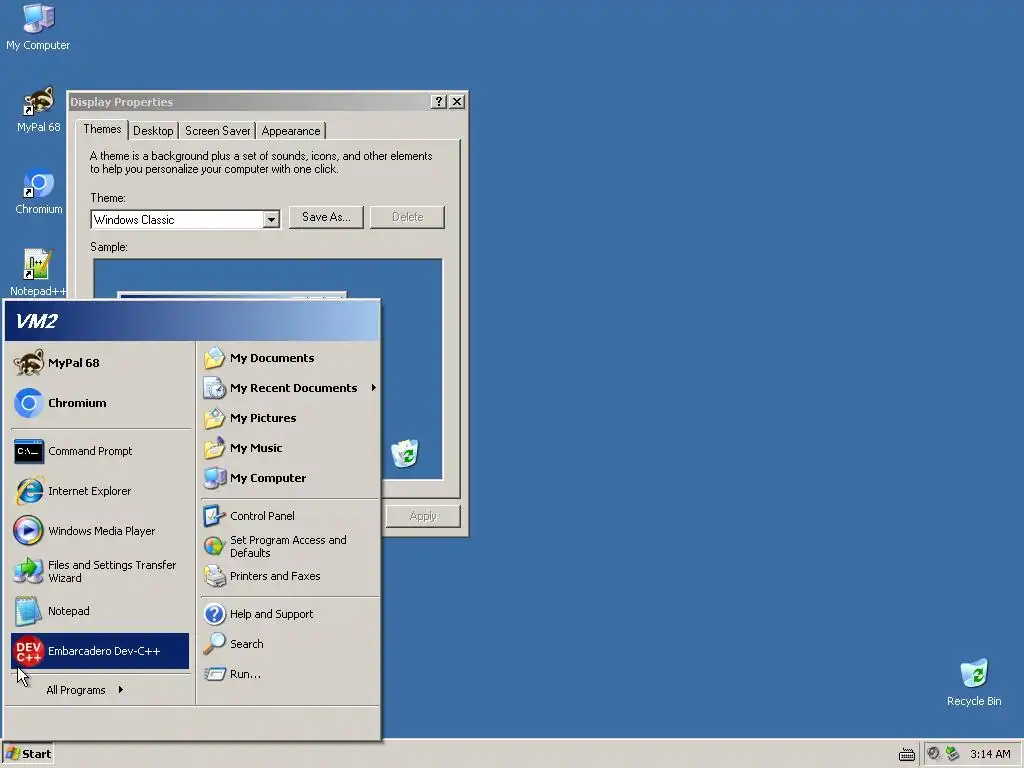Click the network connection tray icon

click(x=952, y=754)
